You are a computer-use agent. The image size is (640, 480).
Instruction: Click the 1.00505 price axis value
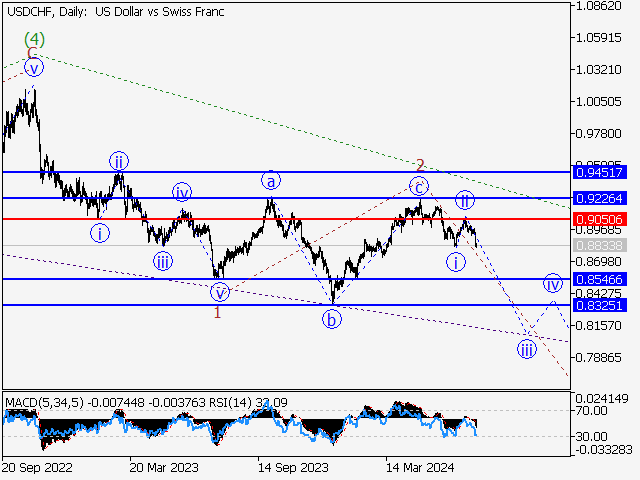[x=598, y=101]
